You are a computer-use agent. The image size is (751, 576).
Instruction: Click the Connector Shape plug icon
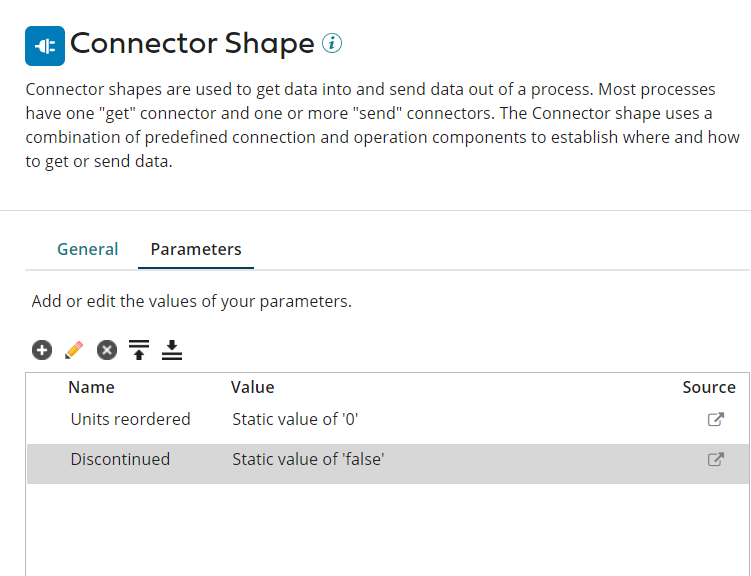tap(45, 46)
